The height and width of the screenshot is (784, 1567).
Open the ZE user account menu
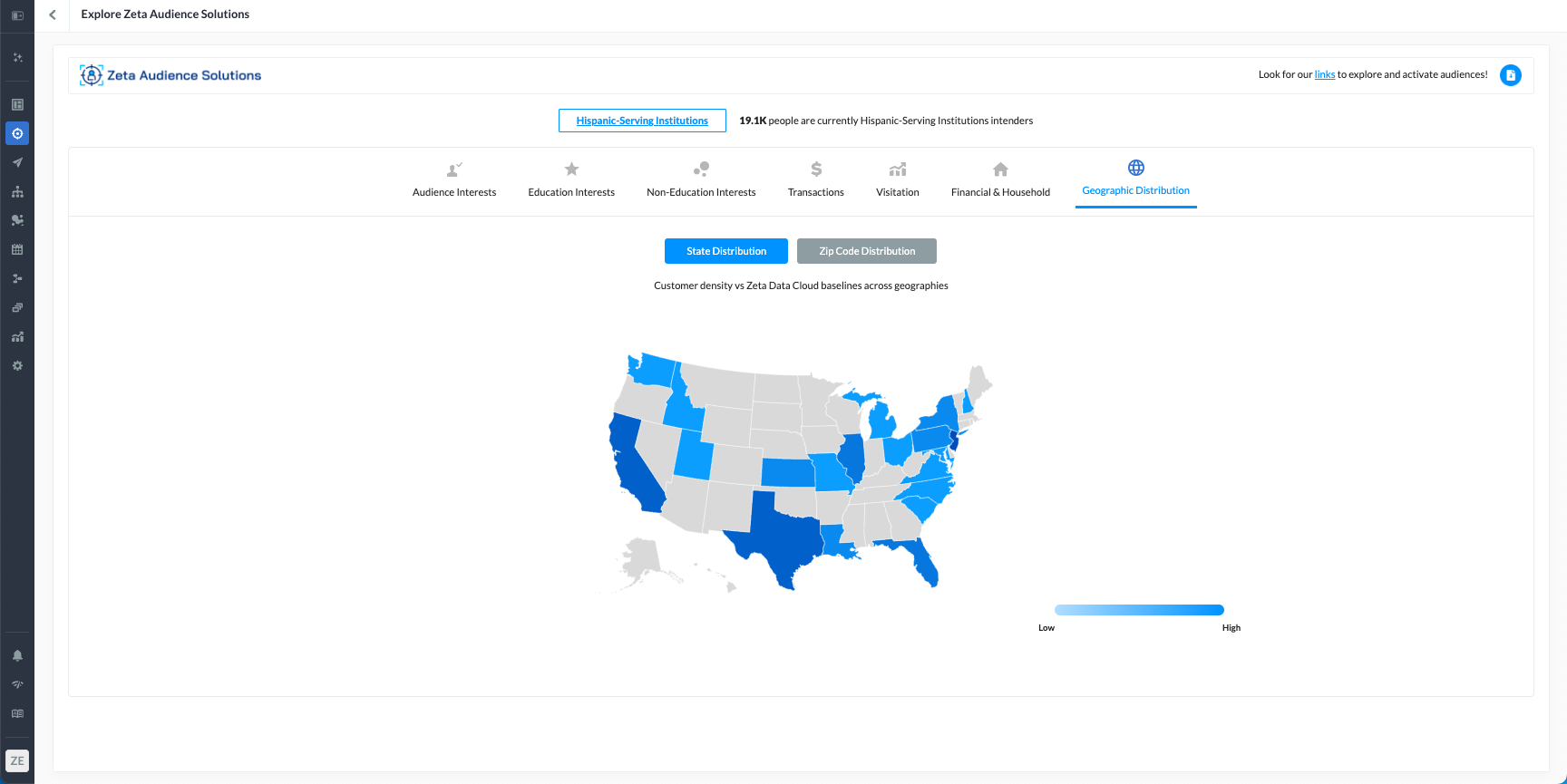tap(17, 760)
